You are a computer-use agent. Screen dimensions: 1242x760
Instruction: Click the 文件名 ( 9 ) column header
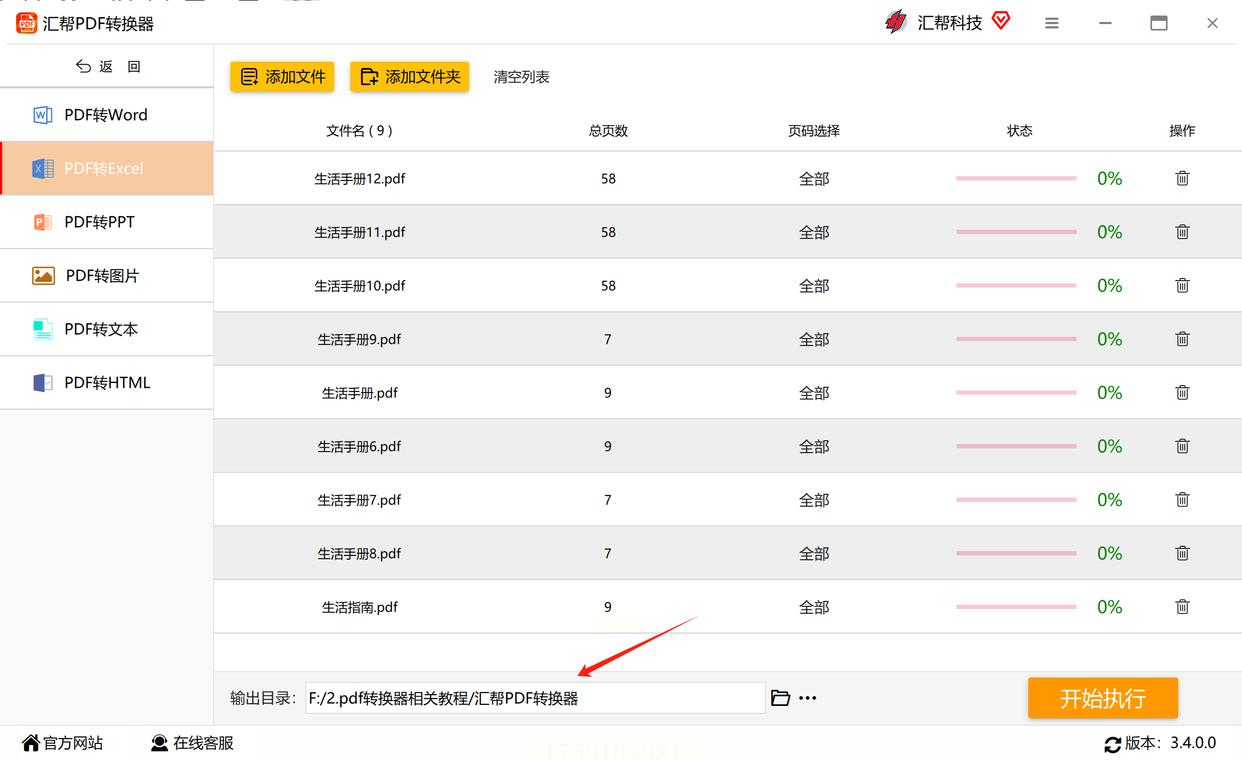click(359, 131)
